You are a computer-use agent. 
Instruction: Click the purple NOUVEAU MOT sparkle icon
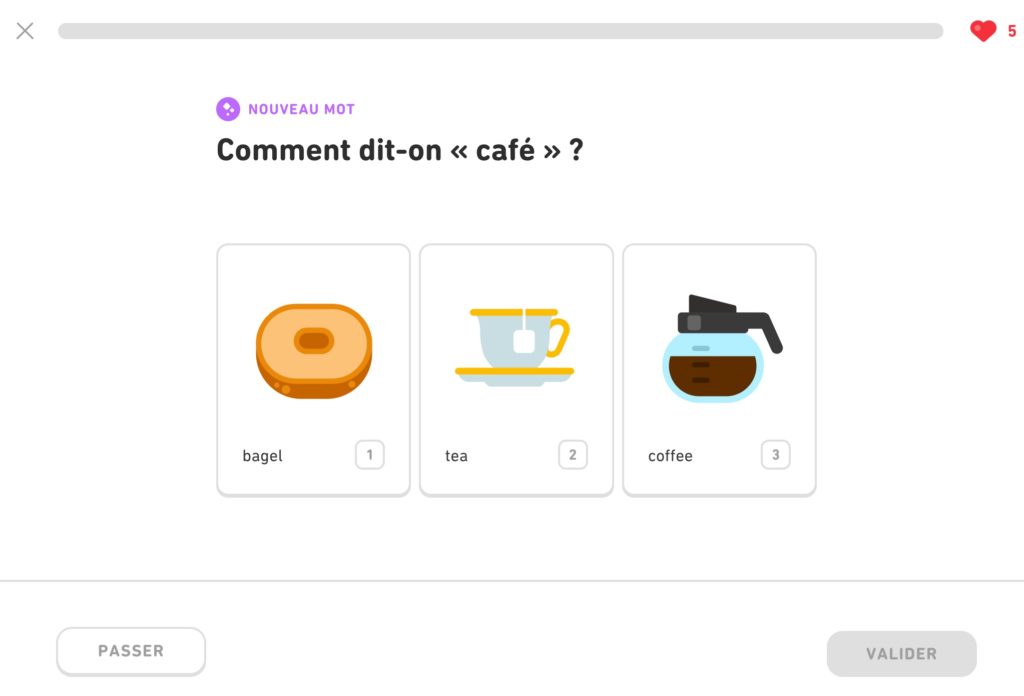click(x=228, y=108)
